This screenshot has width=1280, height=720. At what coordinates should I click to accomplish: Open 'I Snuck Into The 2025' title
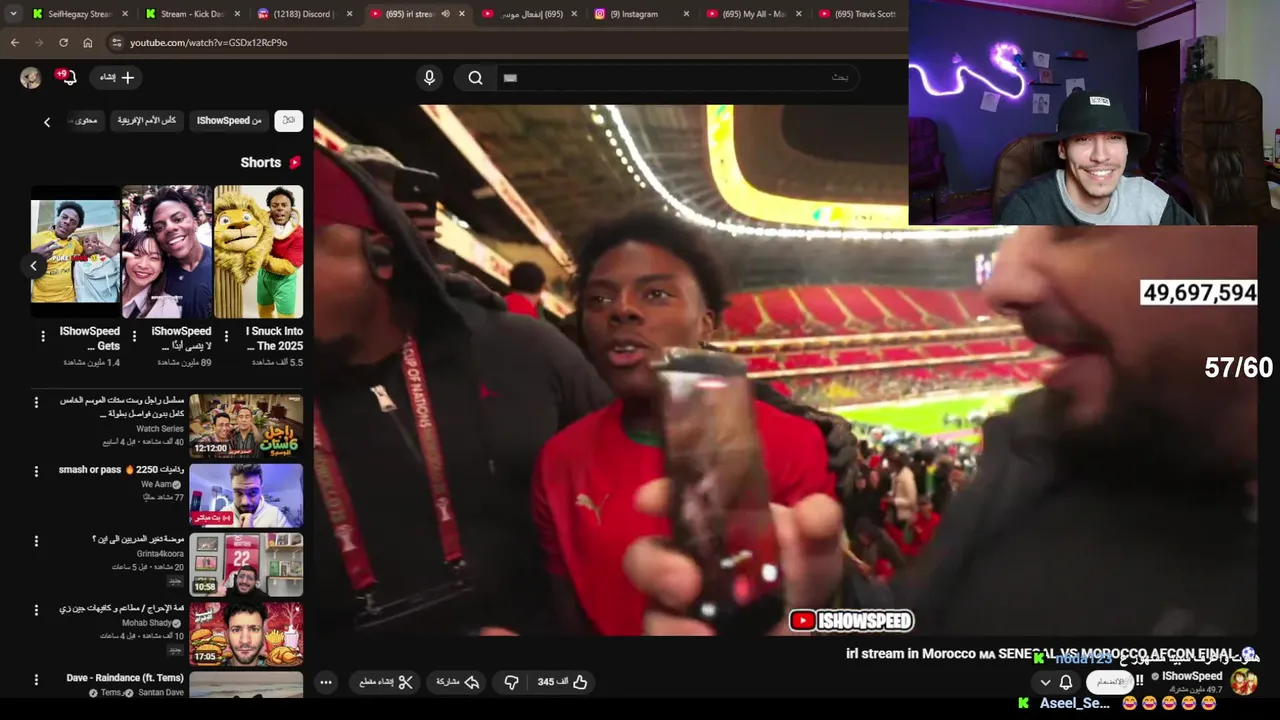(x=274, y=338)
